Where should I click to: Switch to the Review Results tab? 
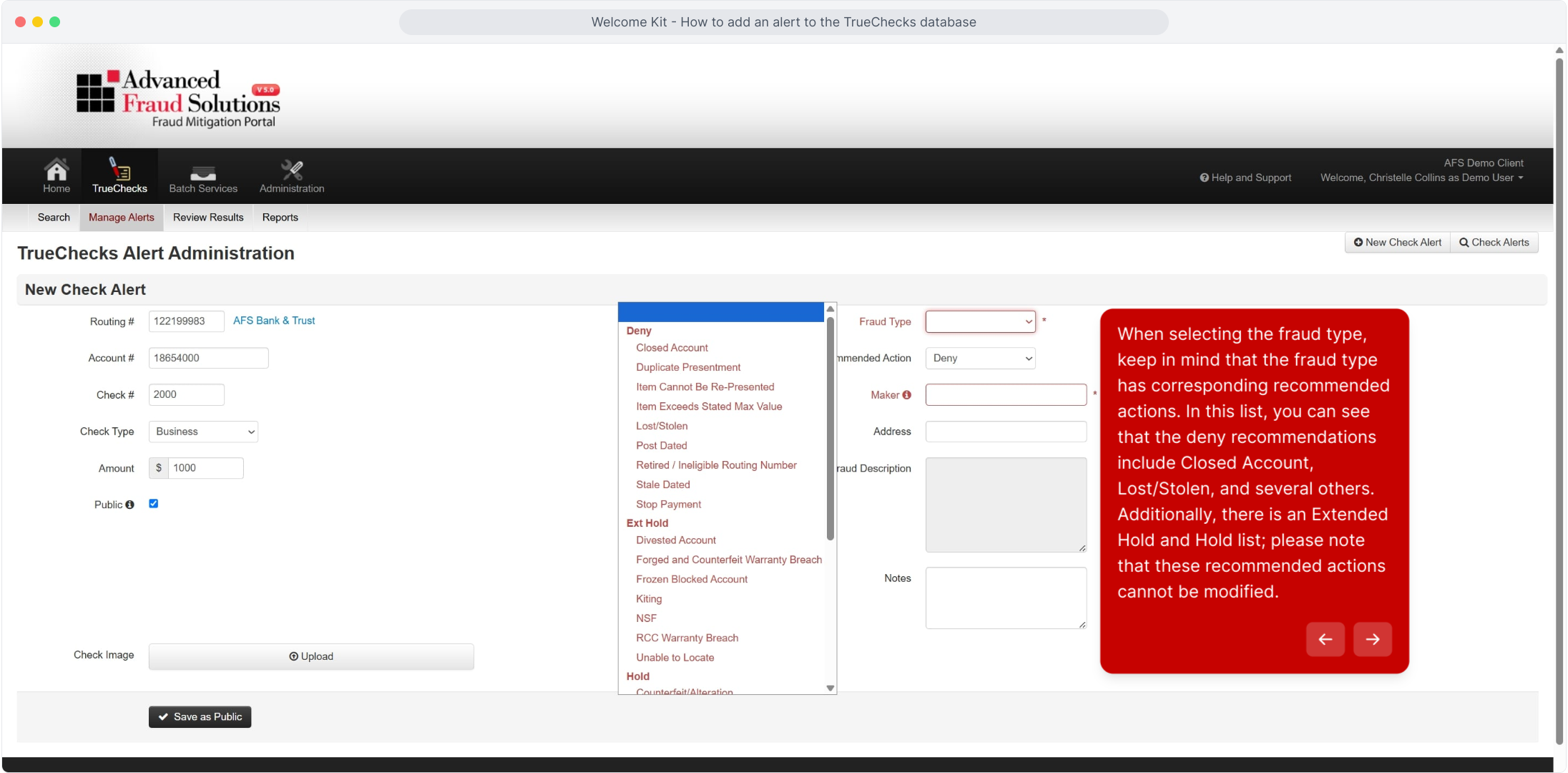tap(208, 218)
